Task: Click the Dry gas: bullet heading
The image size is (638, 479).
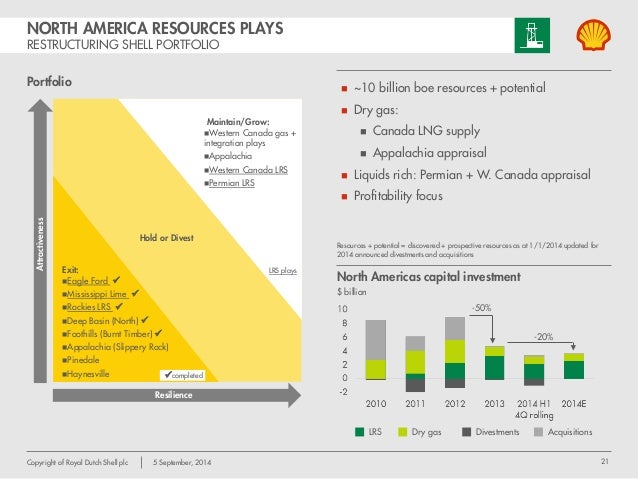Action: point(376,110)
